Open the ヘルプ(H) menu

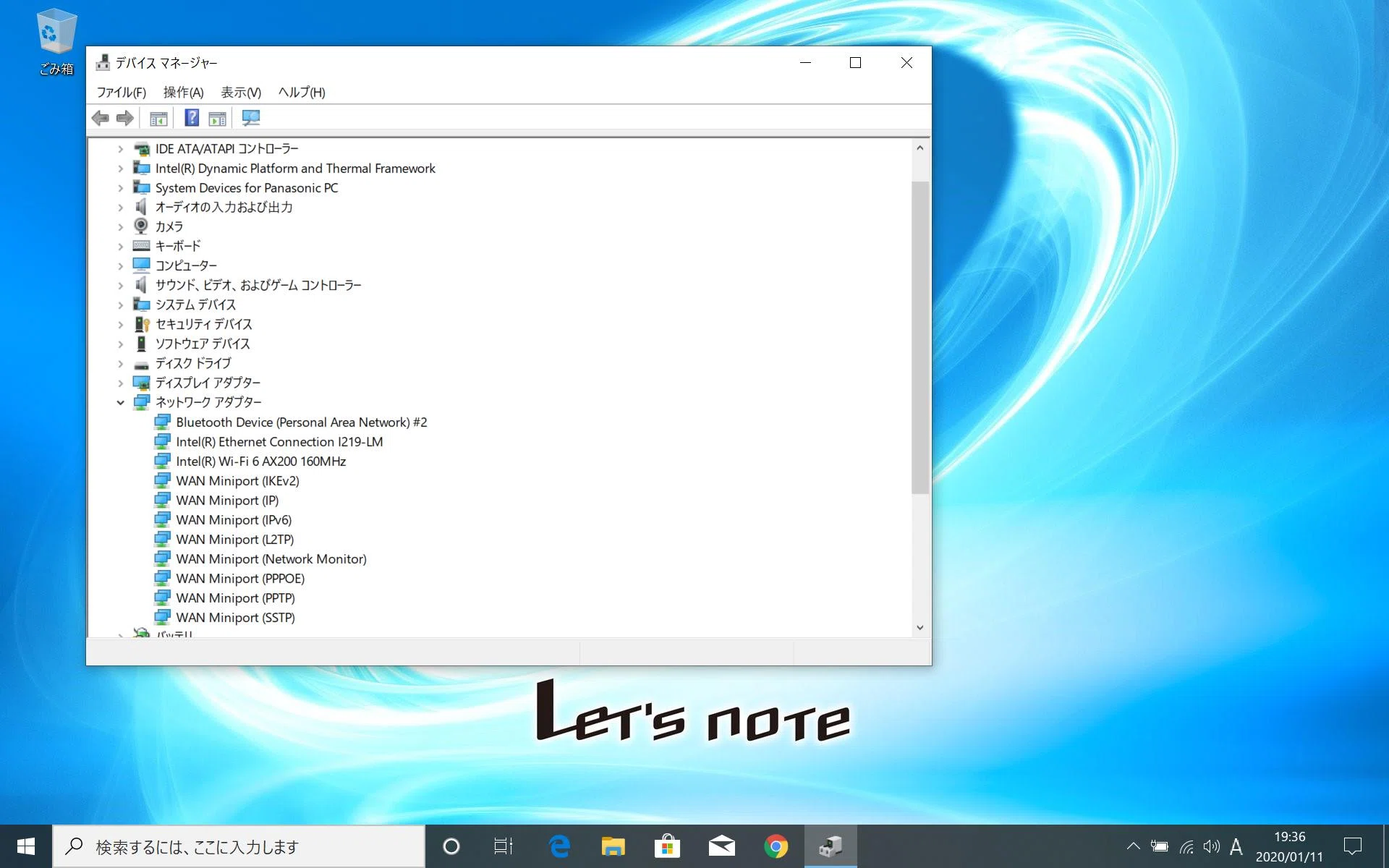tap(302, 93)
